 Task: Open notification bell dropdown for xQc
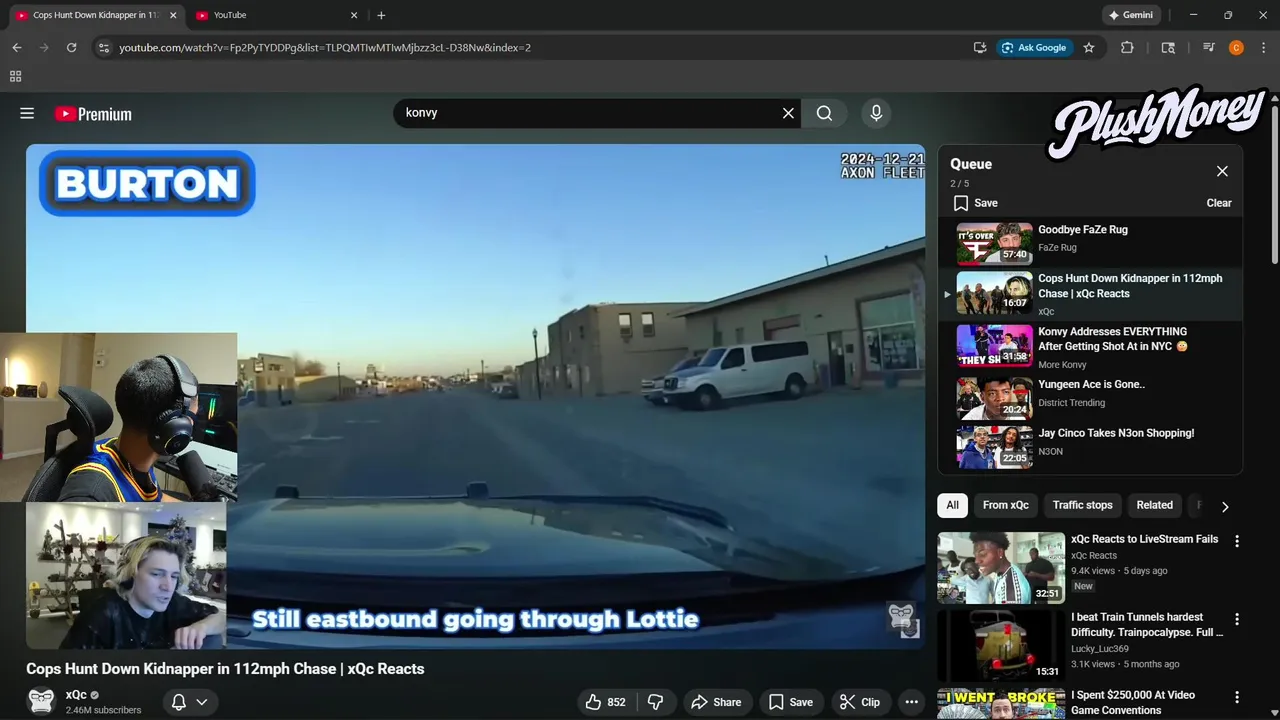tap(189, 702)
